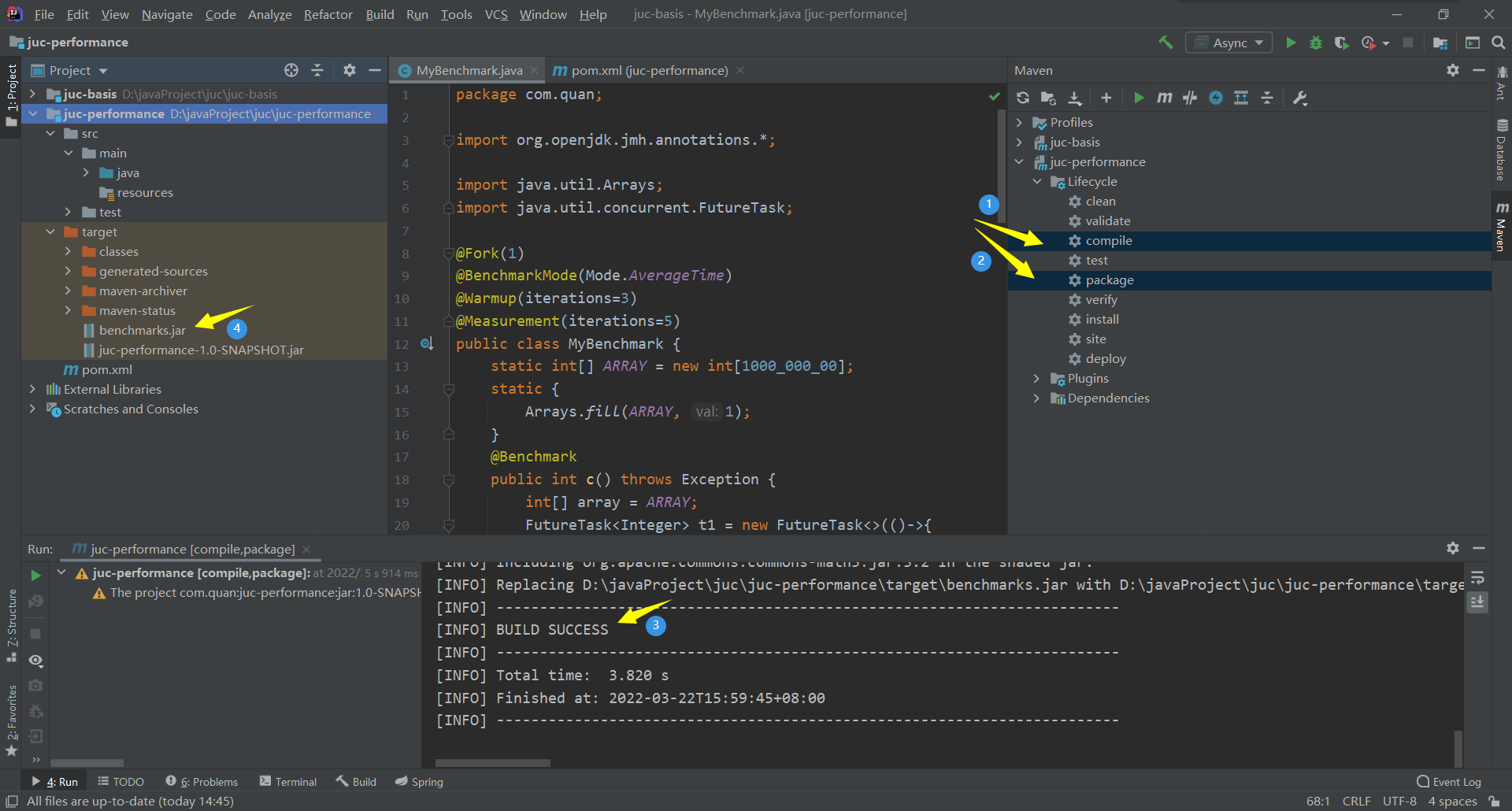This screenshot has width=1512, height=811.
Task: Open the Project panel gear options
Action: click(350, 70)
